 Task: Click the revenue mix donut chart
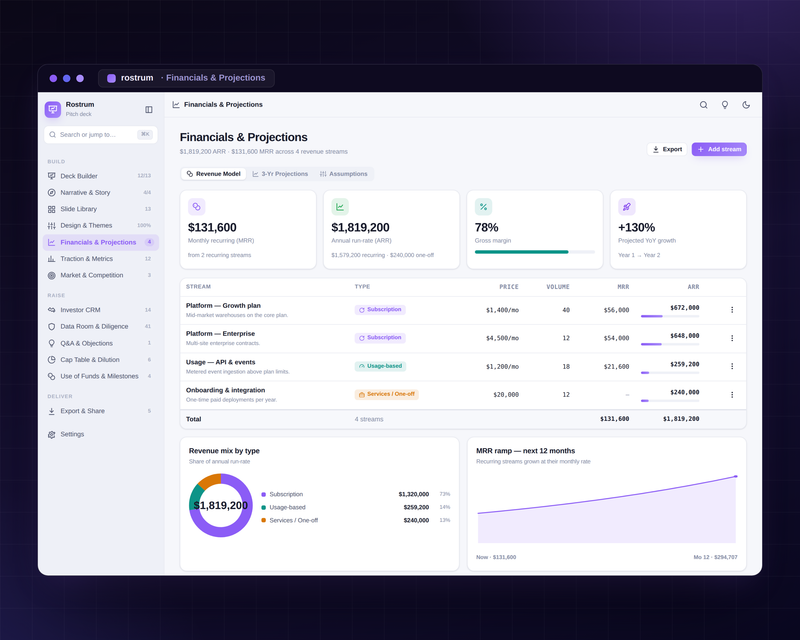click(x=220, y=505)
